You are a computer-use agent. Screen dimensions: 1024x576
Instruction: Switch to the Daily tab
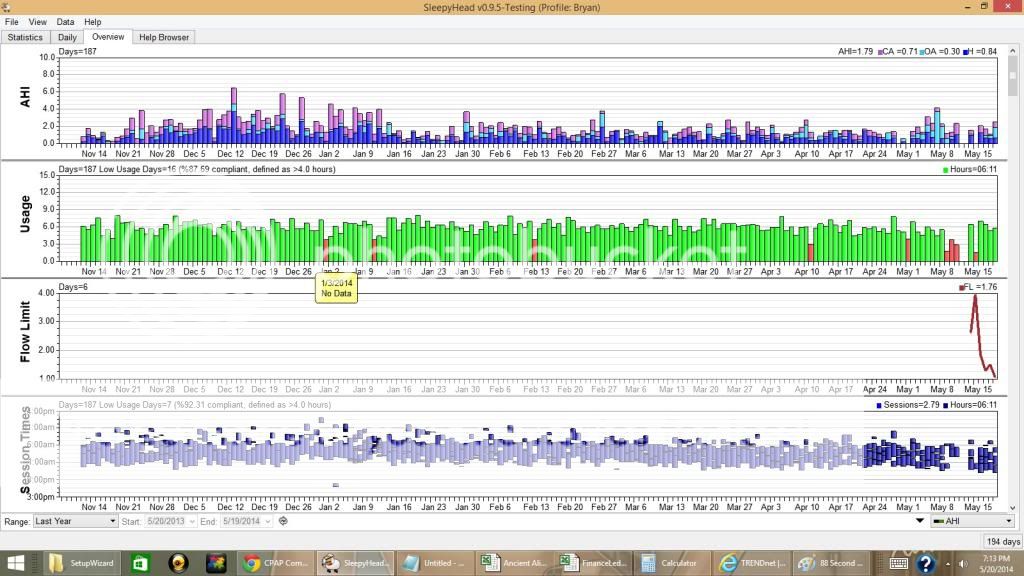point(67,37)
